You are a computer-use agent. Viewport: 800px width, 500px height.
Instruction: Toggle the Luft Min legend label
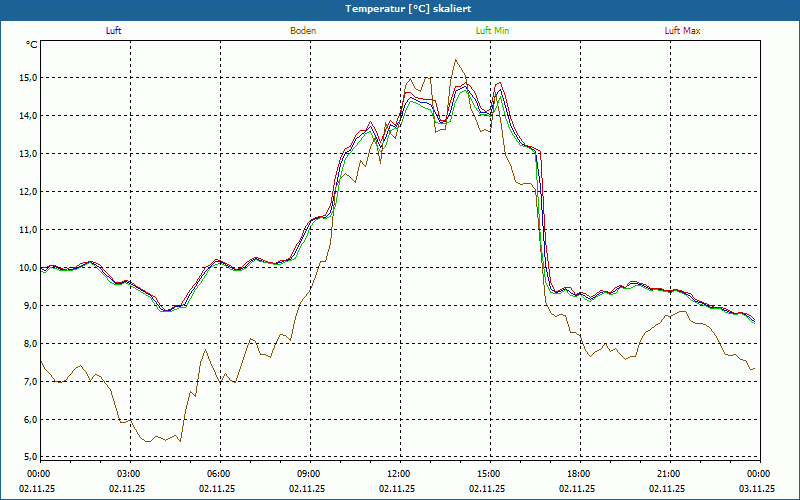(x=492, y=31)
